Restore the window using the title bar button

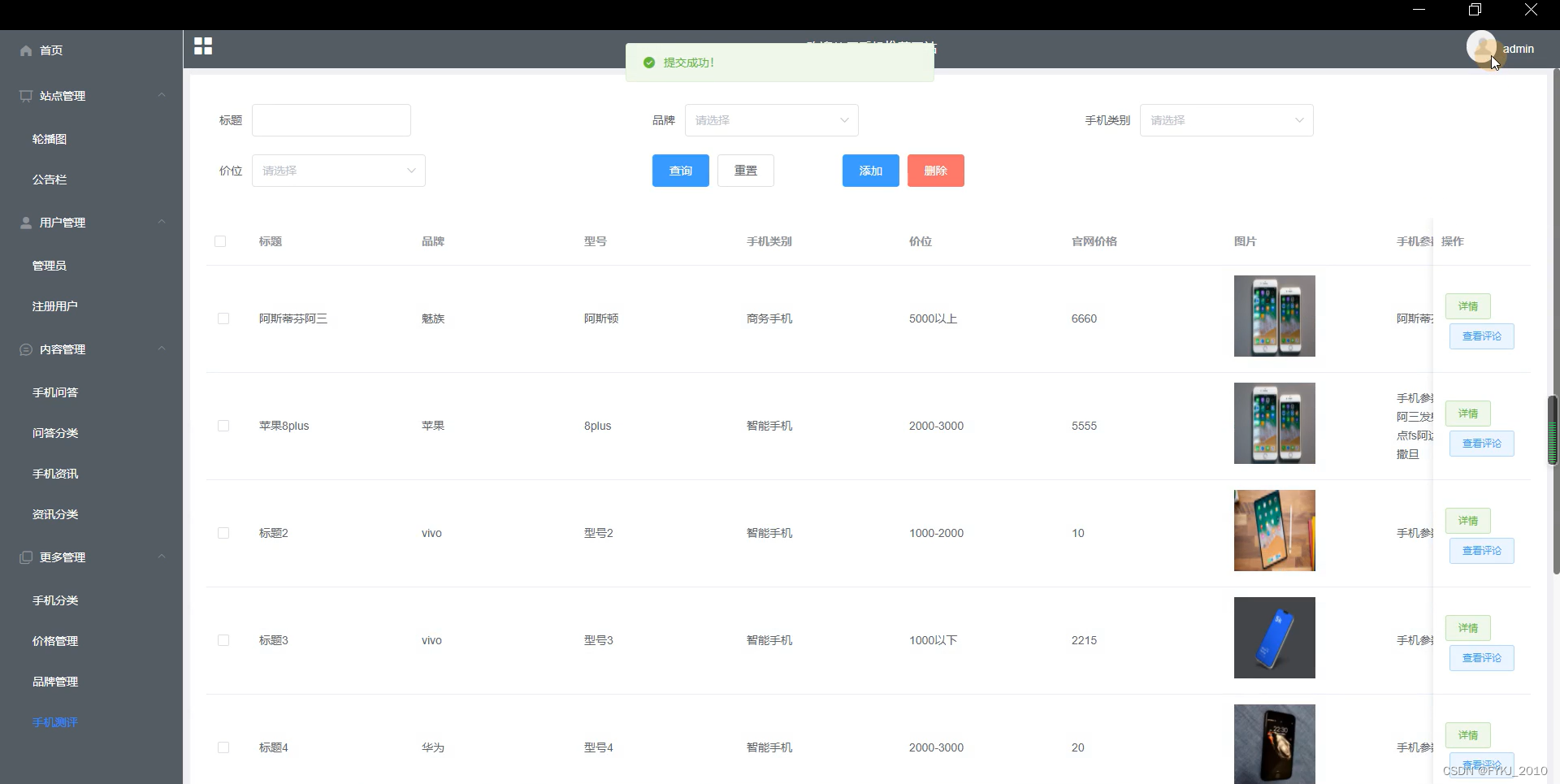pos(1475,10)
